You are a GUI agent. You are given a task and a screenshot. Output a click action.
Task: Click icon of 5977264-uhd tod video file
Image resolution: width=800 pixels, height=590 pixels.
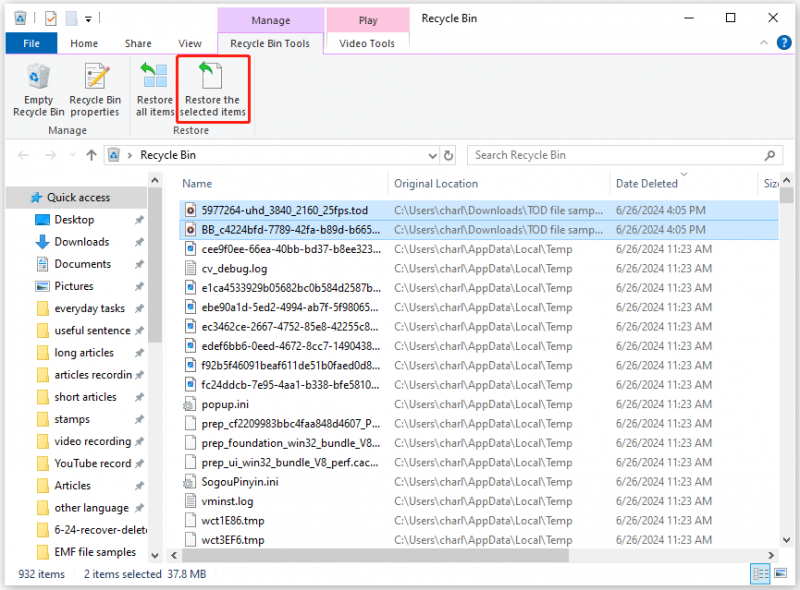tap(190, 210)
